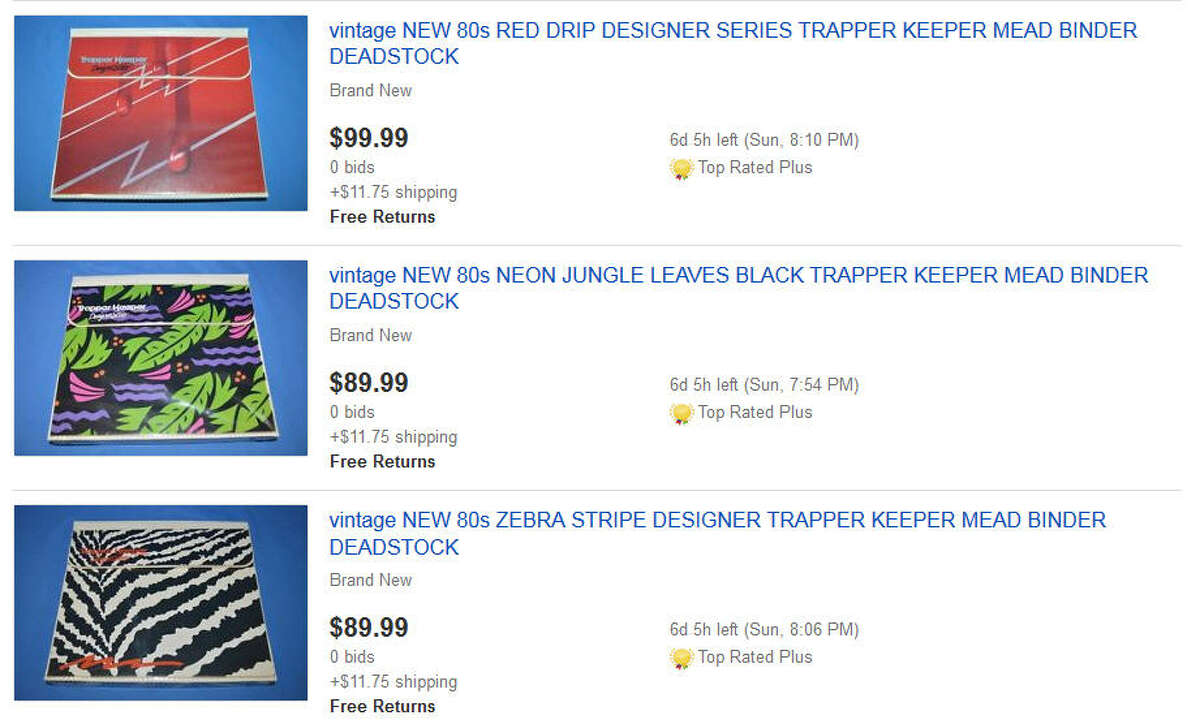This screenshot has width=1200, height=724.
Task: Click the zebra stripe binder thumbnail
Action: [160, 601]
